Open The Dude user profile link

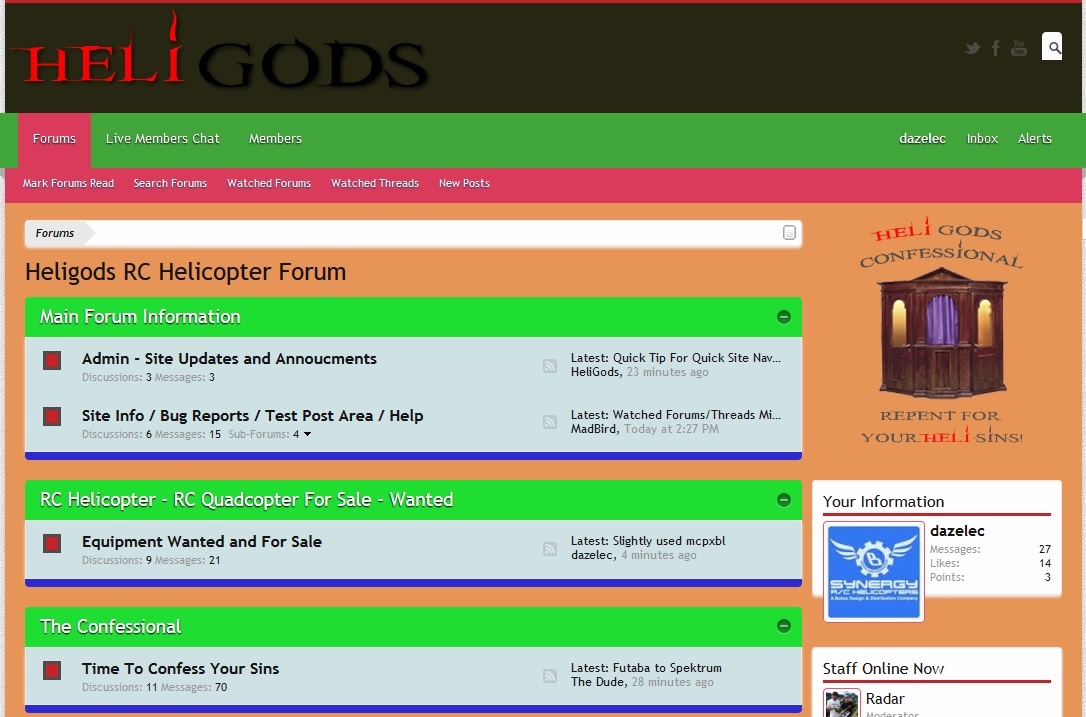[x=598, y=682]
